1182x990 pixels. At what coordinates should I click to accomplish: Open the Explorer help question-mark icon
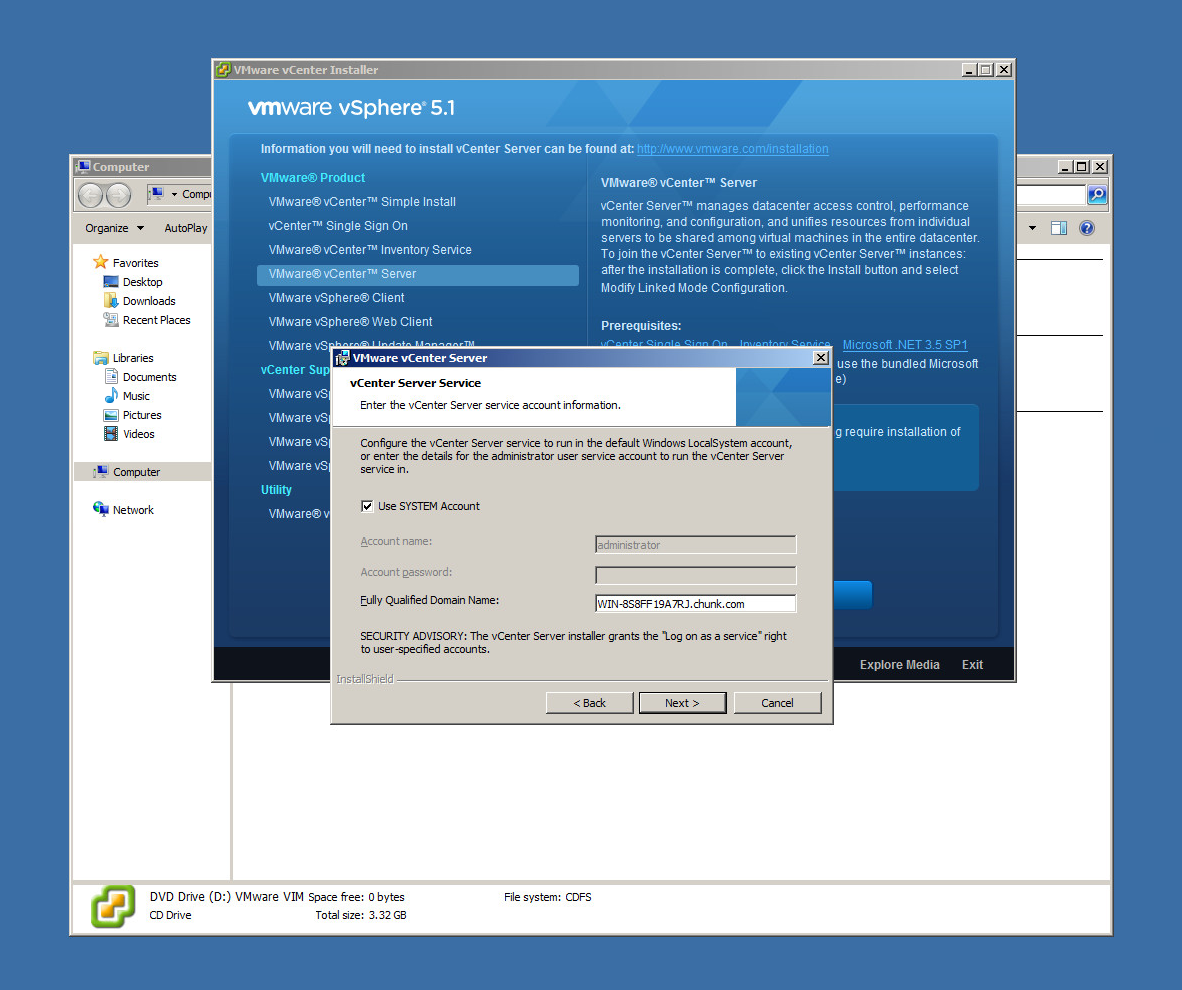coord(1087,228)
